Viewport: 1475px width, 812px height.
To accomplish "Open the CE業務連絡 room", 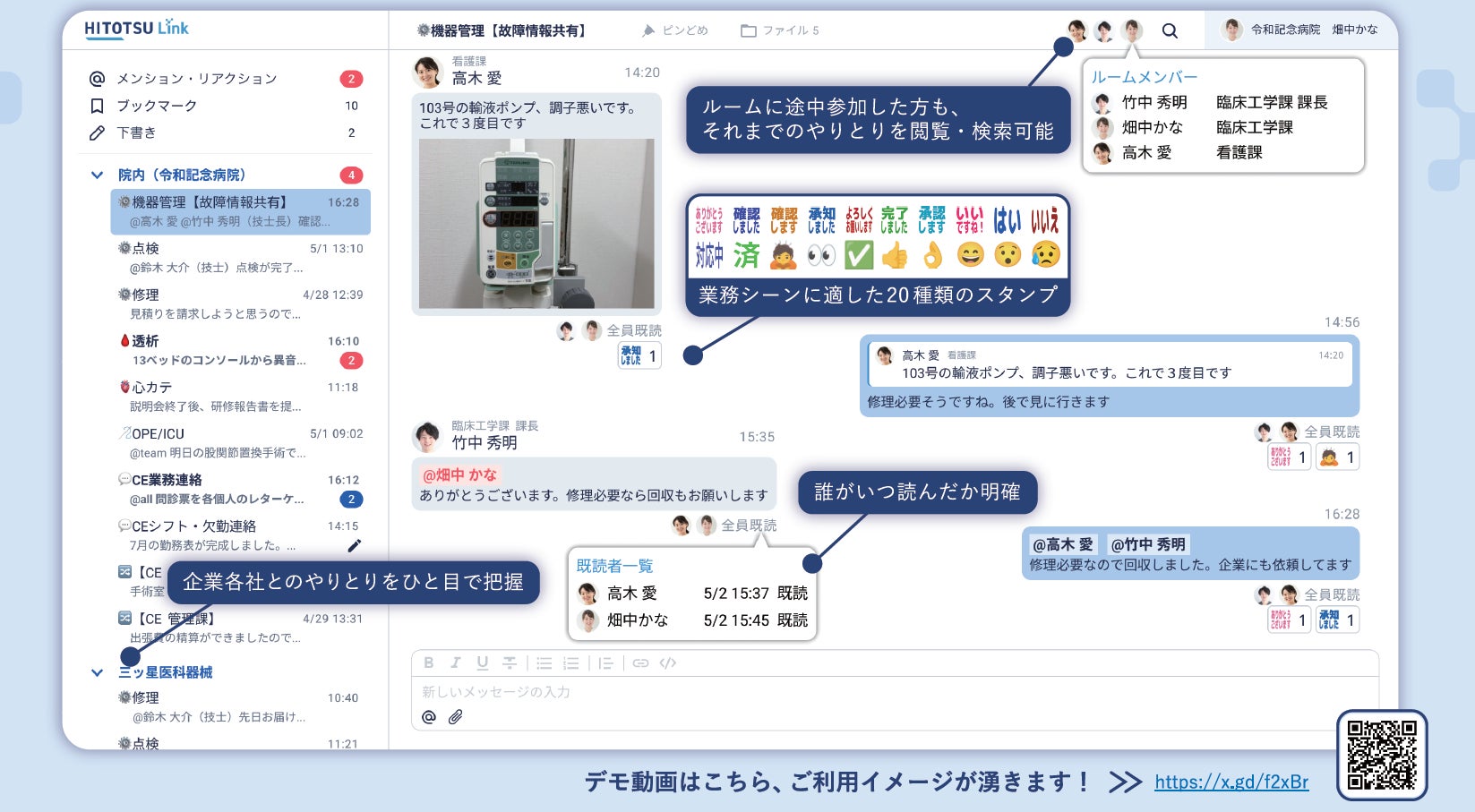I will click(240, 489).
